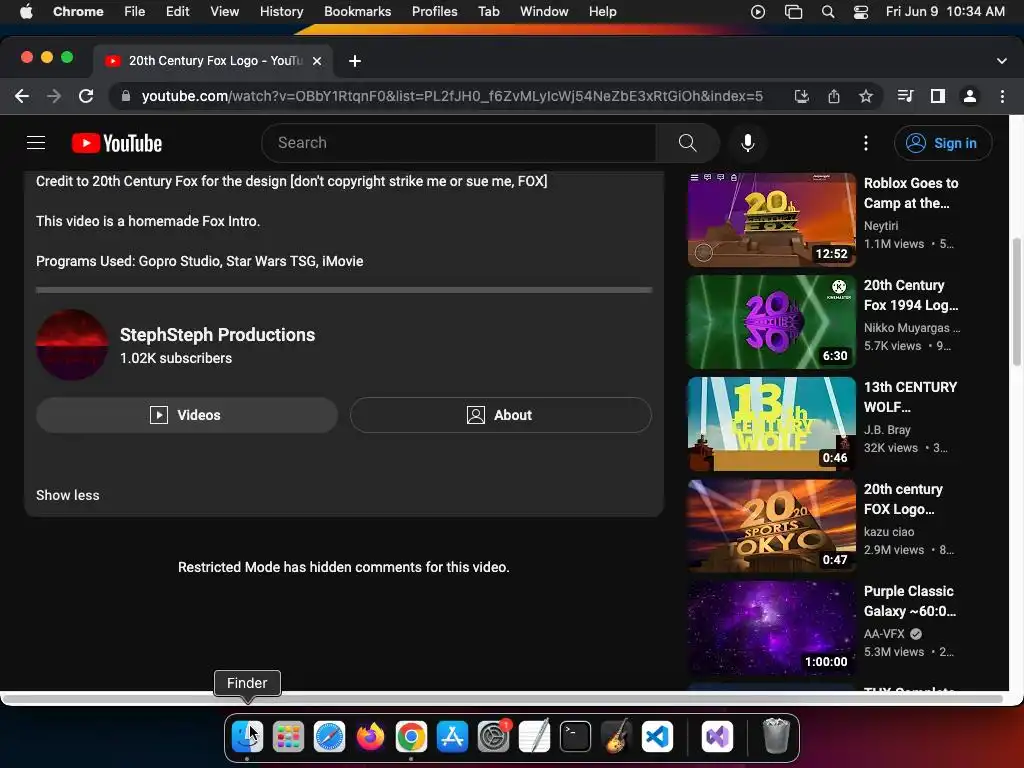Open Purple Classic Galaxy video thumbnail
Image resolution: width=1024 pixels, height=768 pixels.
[771, 628]
